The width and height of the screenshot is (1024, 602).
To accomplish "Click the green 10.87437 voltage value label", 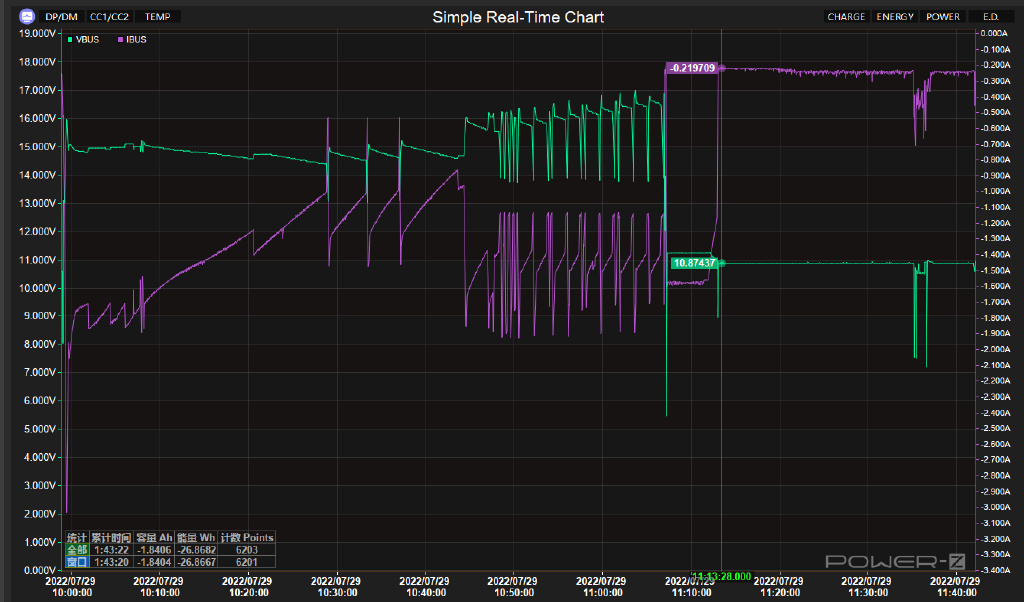I will [695, 263].
